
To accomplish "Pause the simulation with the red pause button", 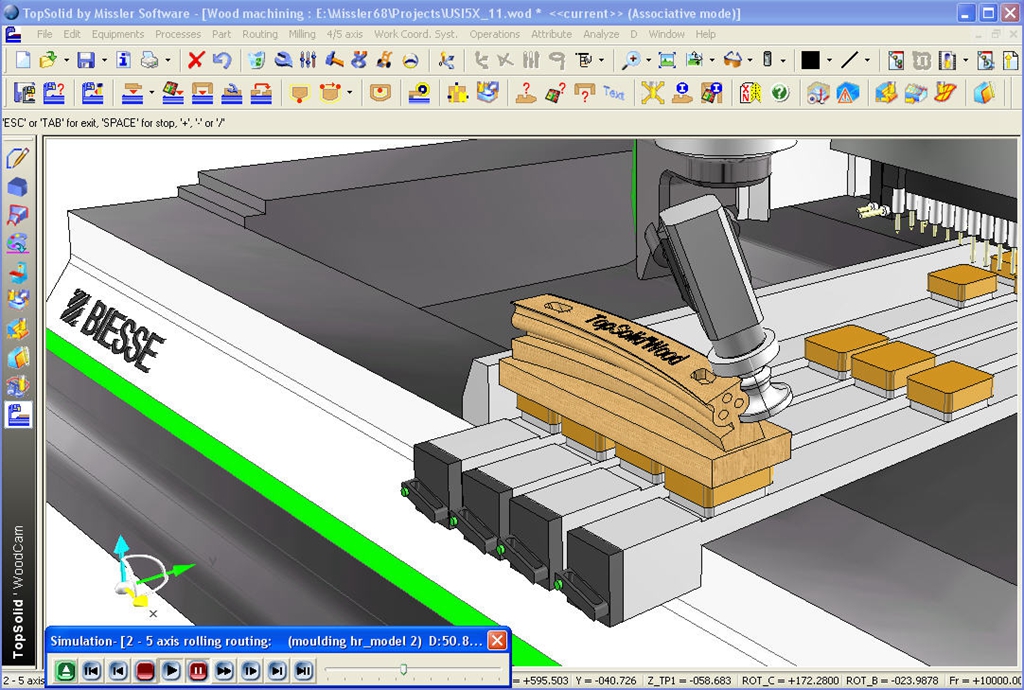I will point(198,670).
